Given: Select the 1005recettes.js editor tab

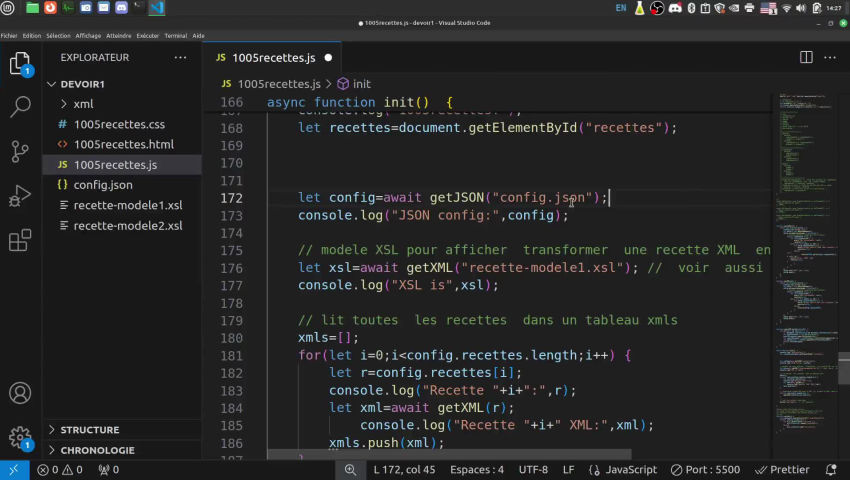Looking at the screenshot, I should pyautogui.click(x=272, y=58).
